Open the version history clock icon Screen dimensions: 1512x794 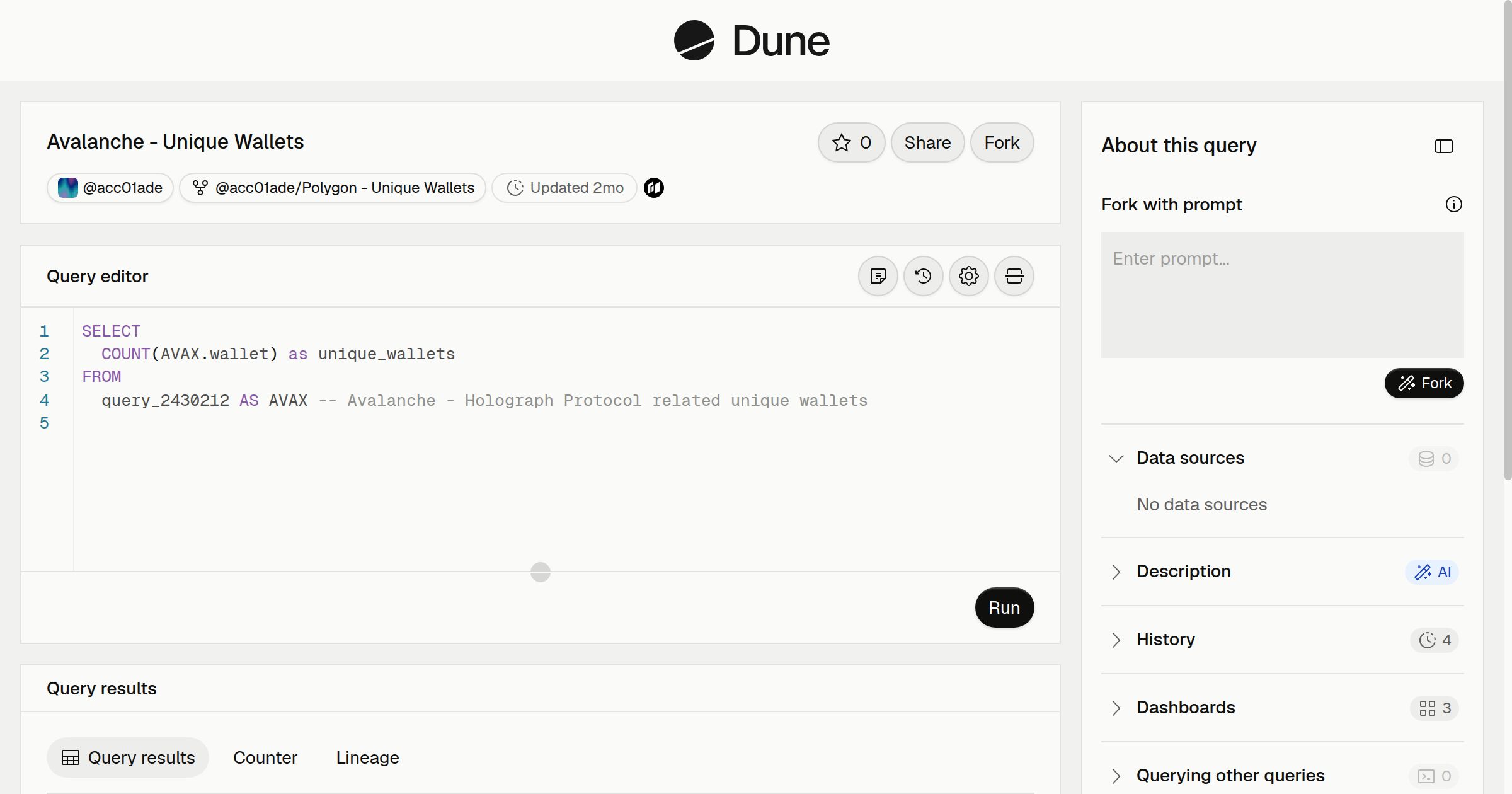coord(924,276)
